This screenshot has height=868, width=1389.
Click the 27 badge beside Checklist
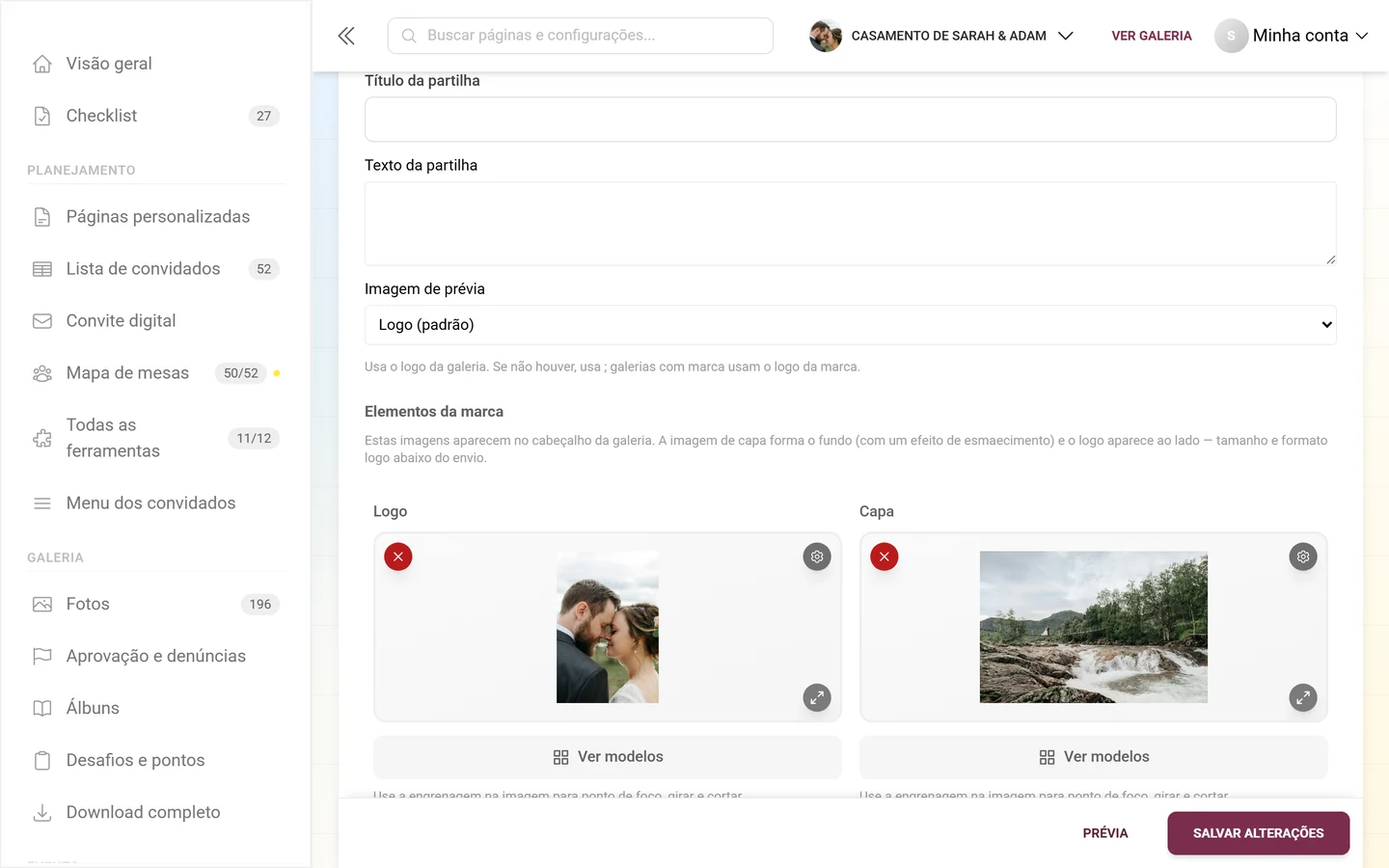point(264,116)
